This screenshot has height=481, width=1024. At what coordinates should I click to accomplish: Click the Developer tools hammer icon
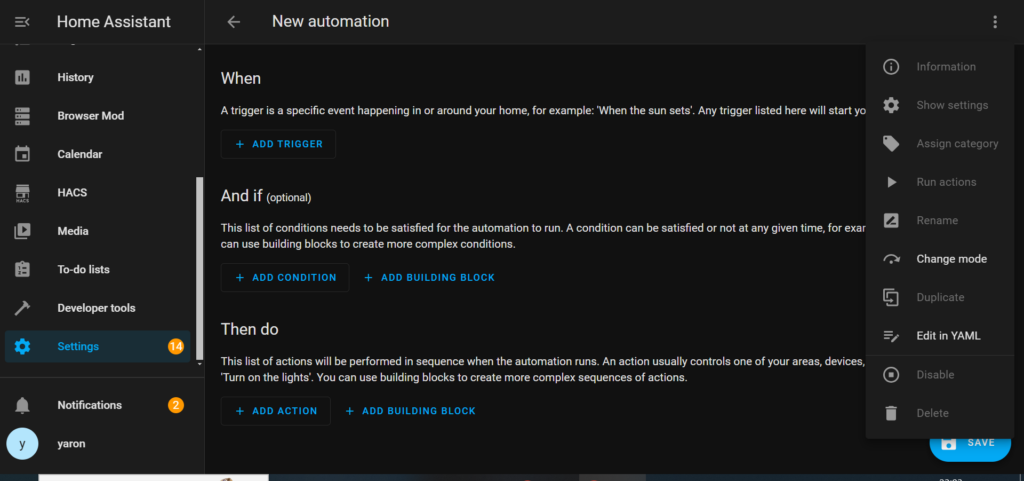(x=22, y=308)
